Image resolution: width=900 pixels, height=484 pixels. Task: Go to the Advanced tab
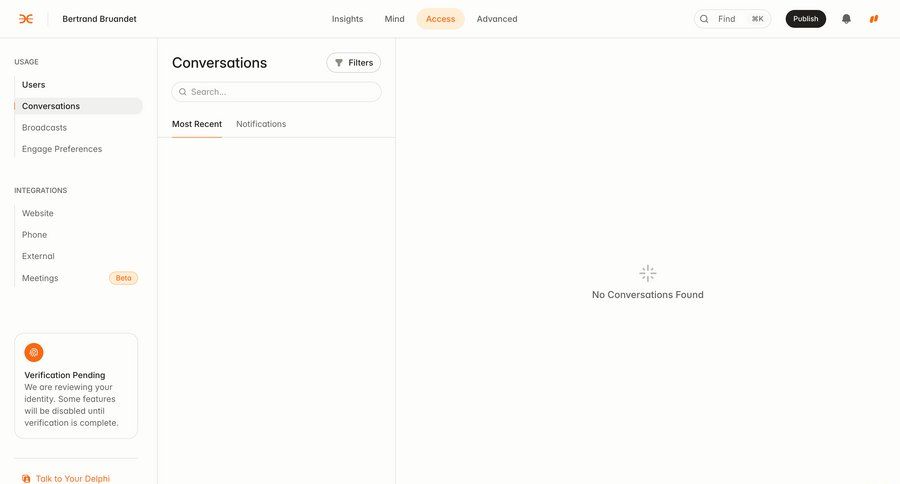point(497,19)
